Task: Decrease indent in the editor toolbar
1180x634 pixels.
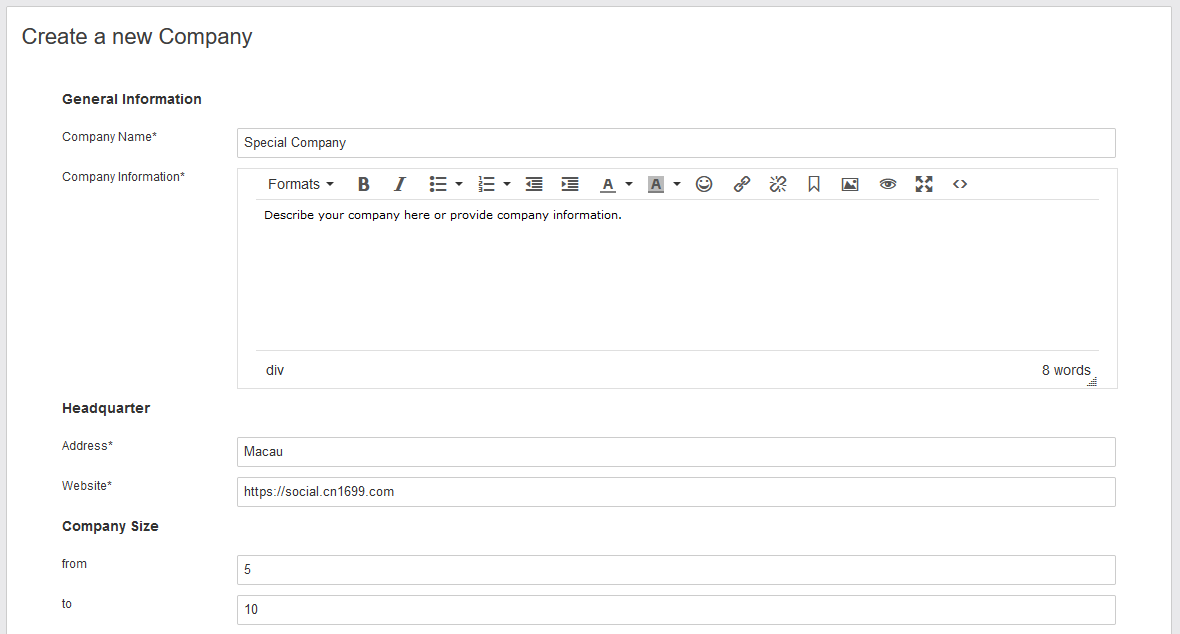Action: pos(534,184)
